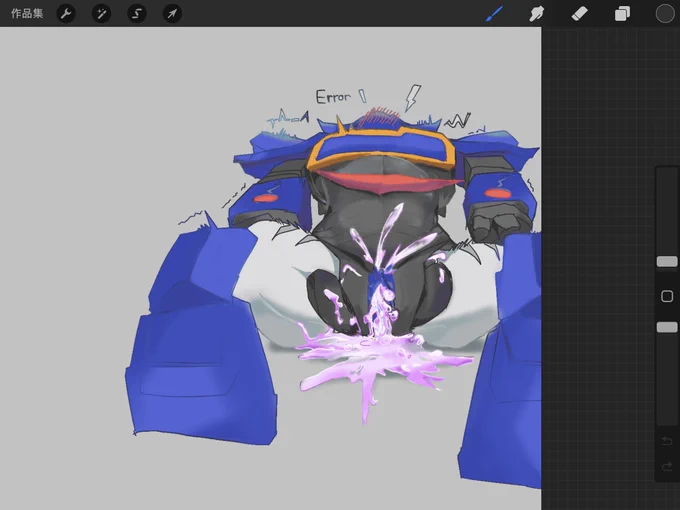Undo the last stroke with the undo arrow
Screen dimensions: 680x510
(x=667, y=441)
